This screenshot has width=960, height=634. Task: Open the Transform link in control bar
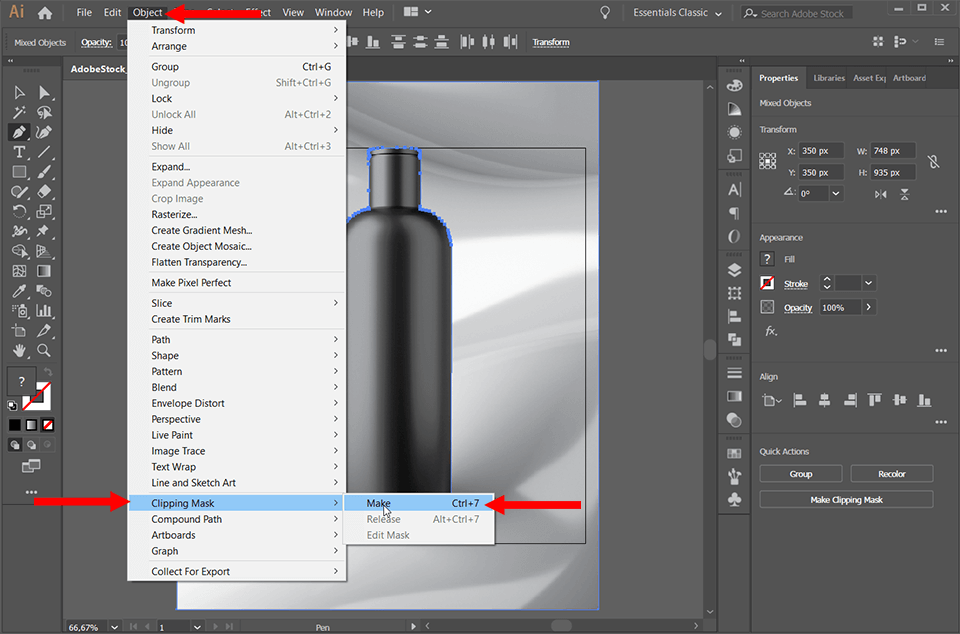tap(550, 42)
